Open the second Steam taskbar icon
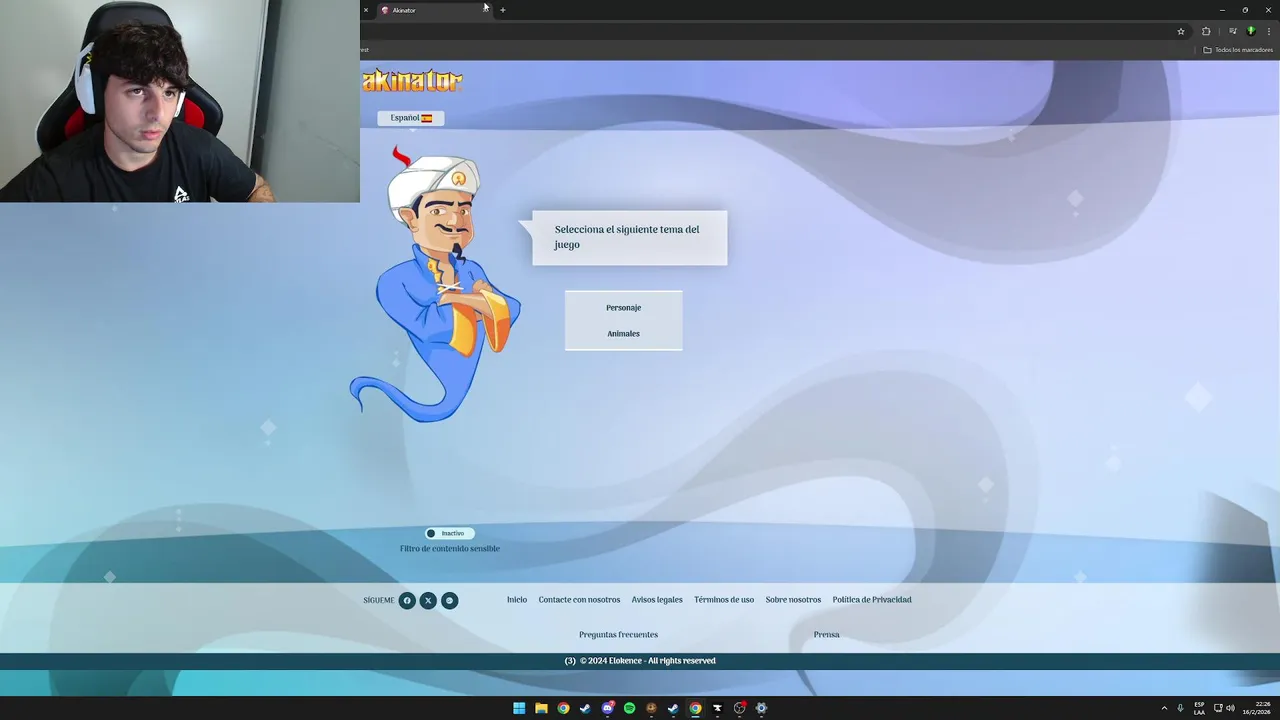This screenshot has width=1280, height=720. click(x=673, y=708)
